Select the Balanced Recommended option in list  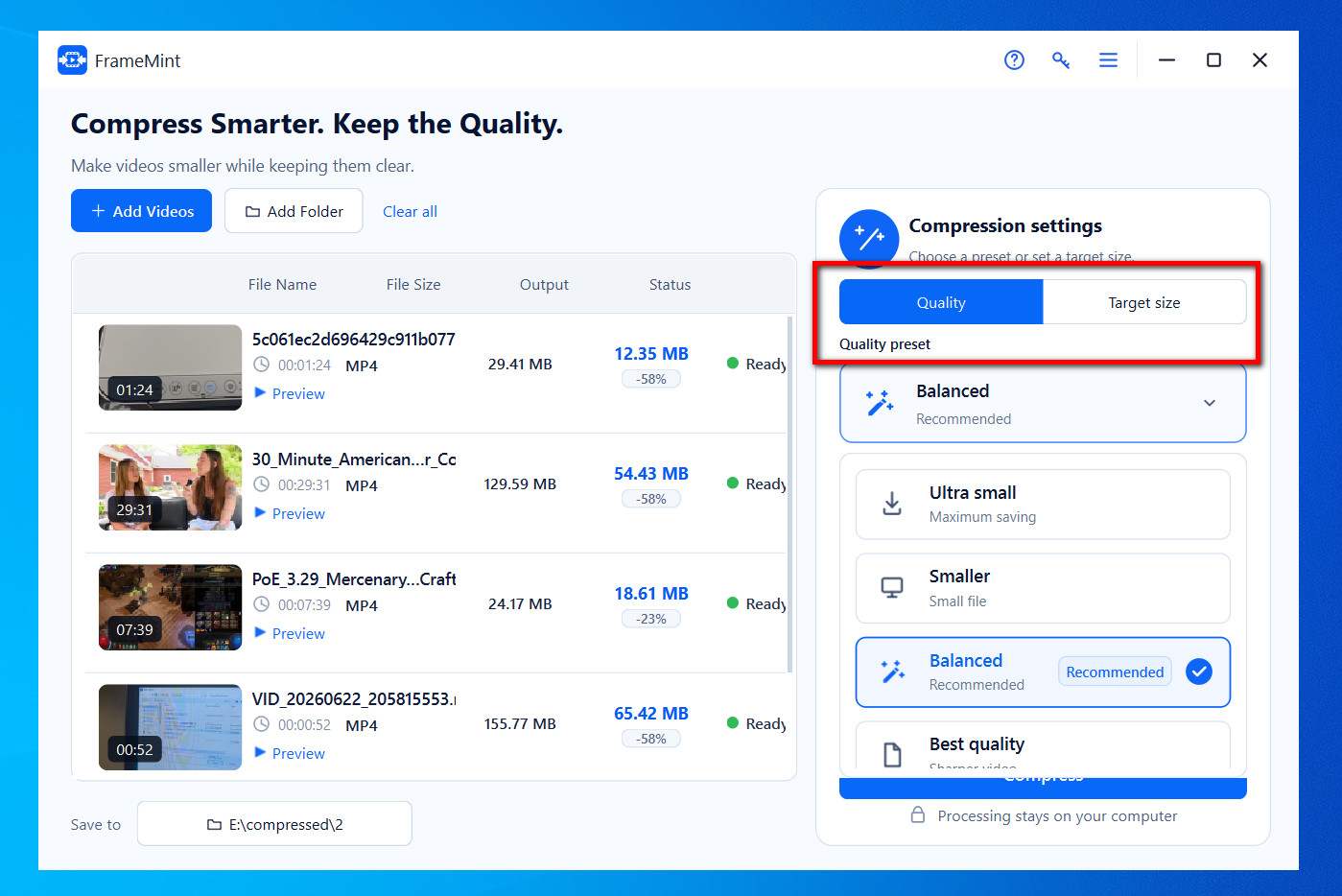tap(1043, 672)
